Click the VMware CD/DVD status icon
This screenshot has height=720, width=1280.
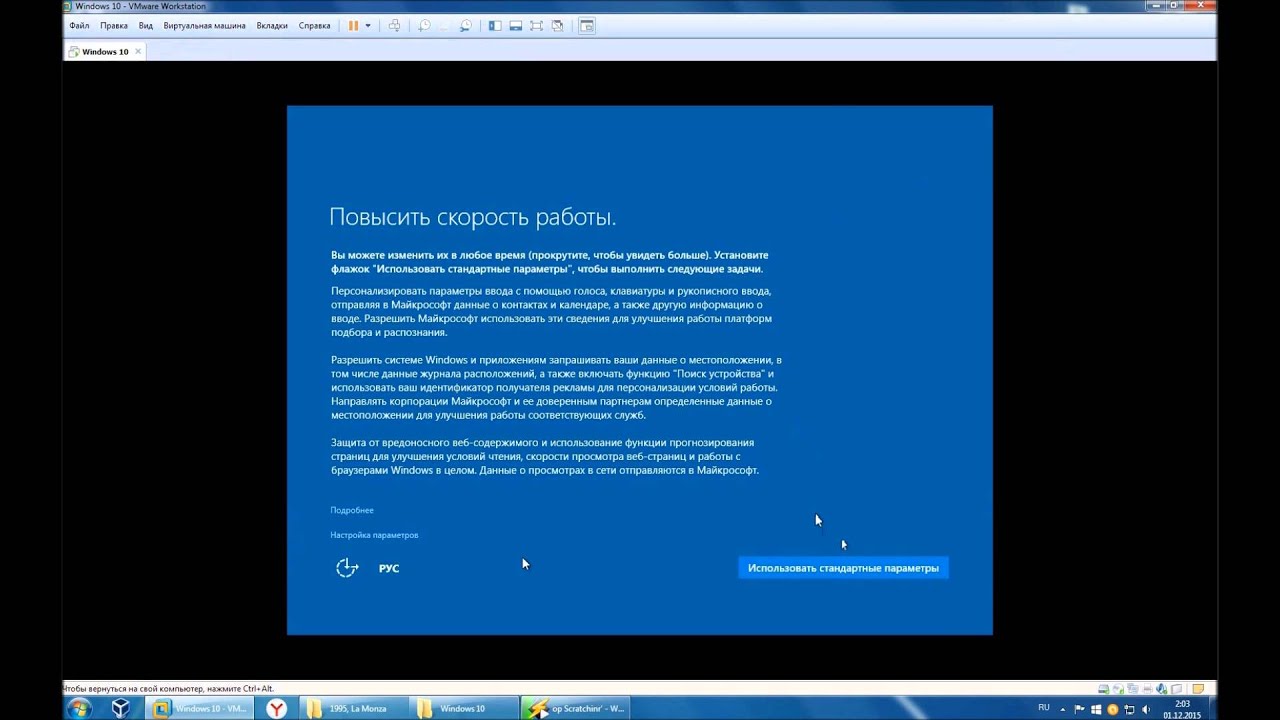point(1118,689)
